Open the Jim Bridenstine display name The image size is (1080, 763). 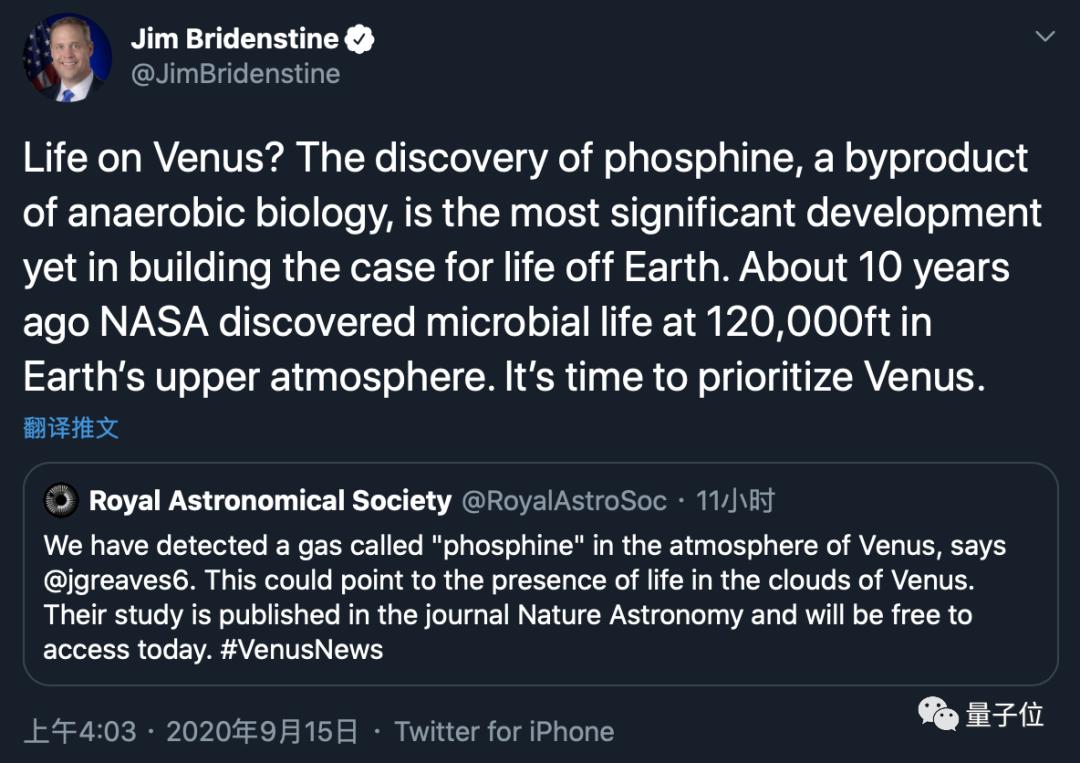234,39
